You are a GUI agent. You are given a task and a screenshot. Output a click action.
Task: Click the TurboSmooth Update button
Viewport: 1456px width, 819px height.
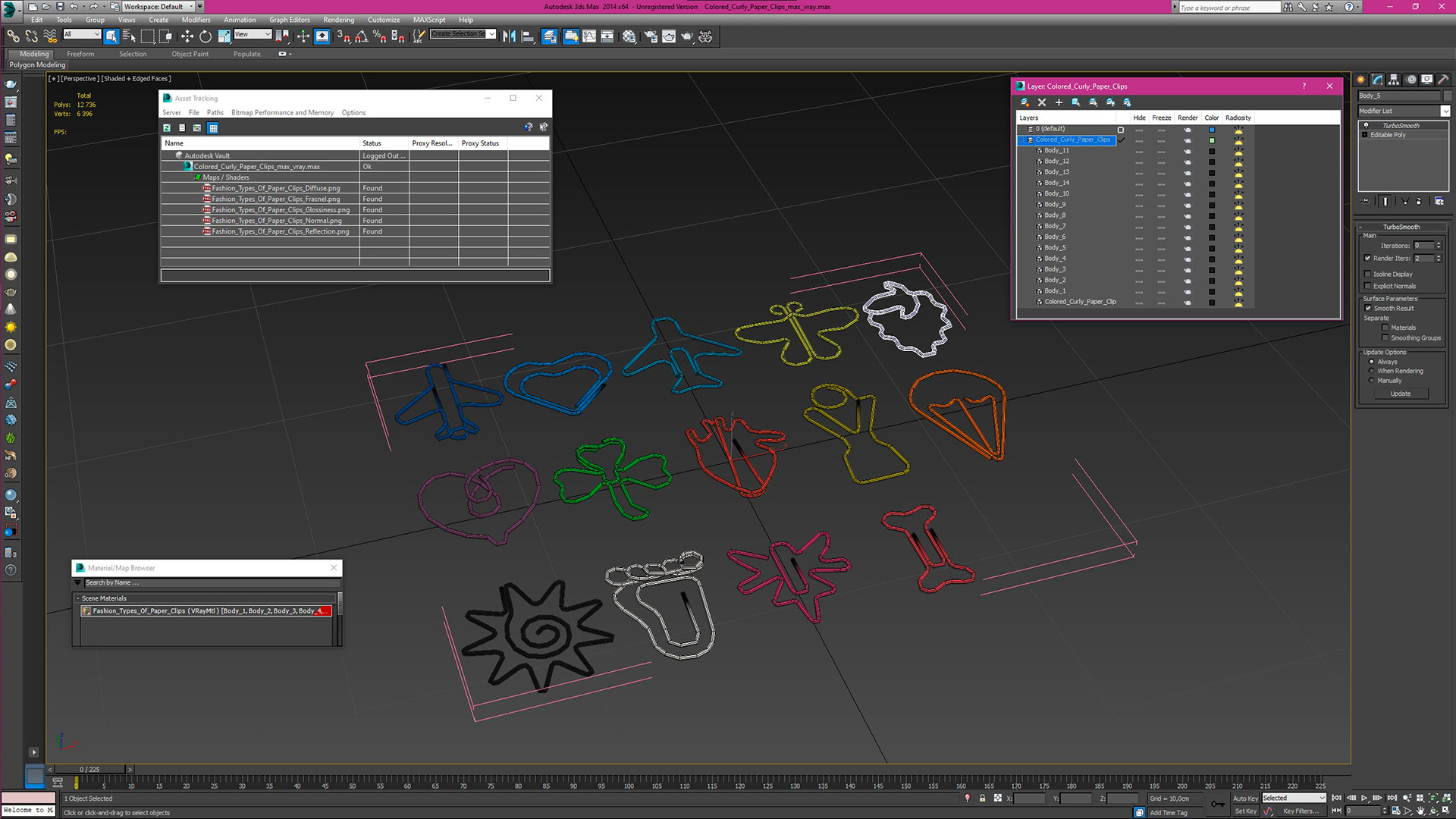click(x=1401, y=394)
